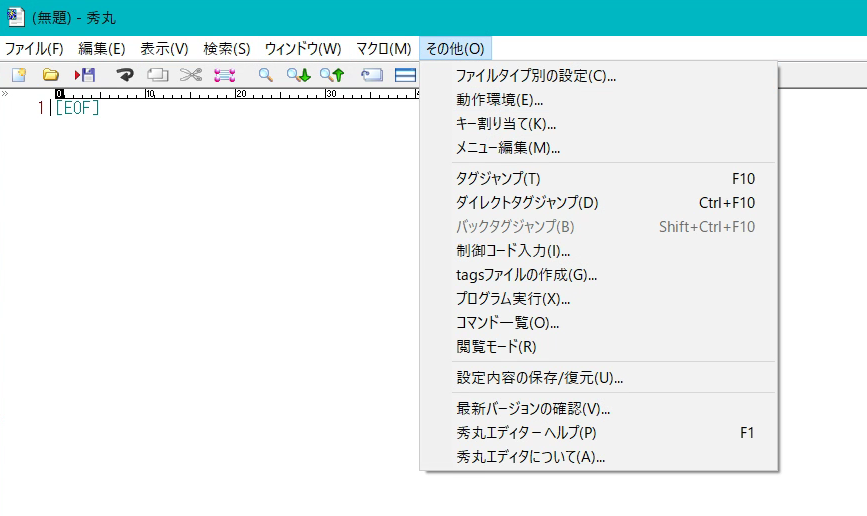Click the Hidemaru app icon in title bar
The width and height of the screenshot is (867, 516).
pyautogui.click(x=15, y=17)
